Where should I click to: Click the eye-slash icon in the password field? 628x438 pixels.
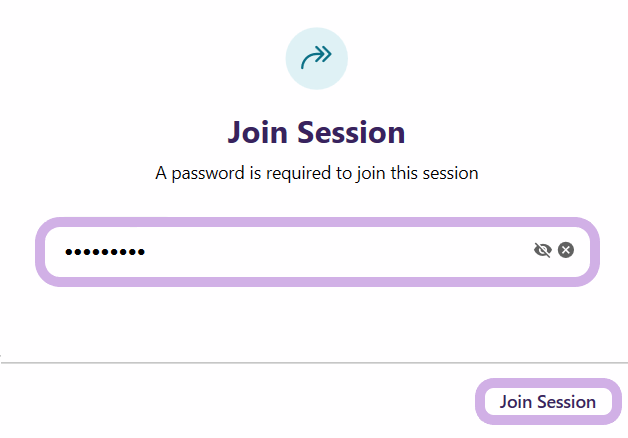[543, 250]
